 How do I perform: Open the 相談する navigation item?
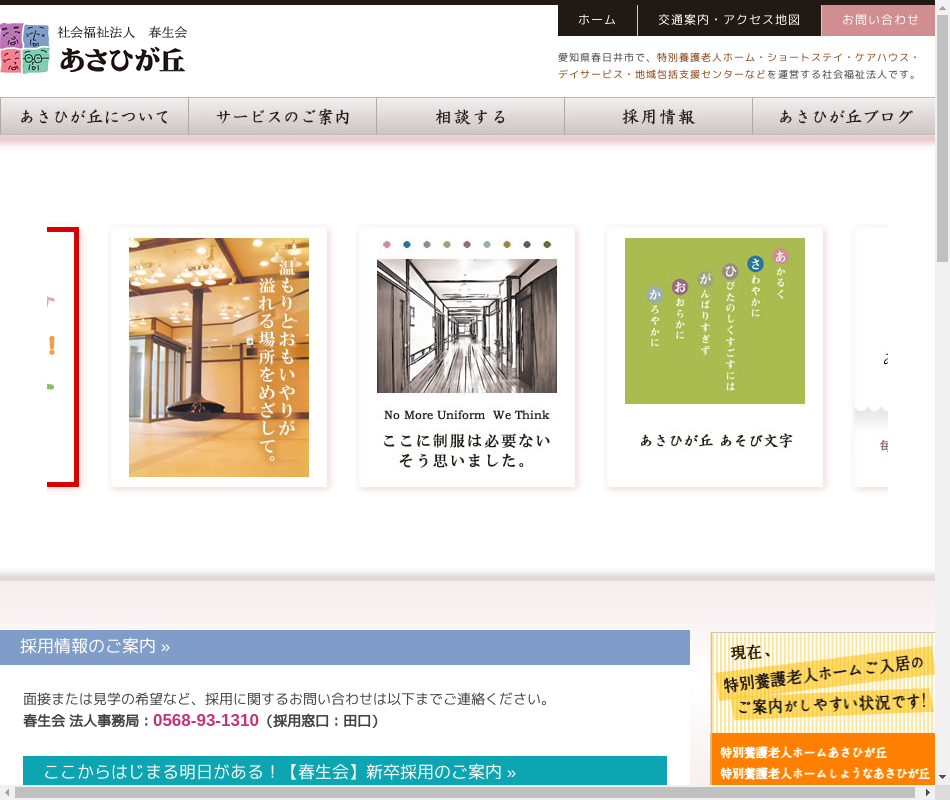click(471, 117)
